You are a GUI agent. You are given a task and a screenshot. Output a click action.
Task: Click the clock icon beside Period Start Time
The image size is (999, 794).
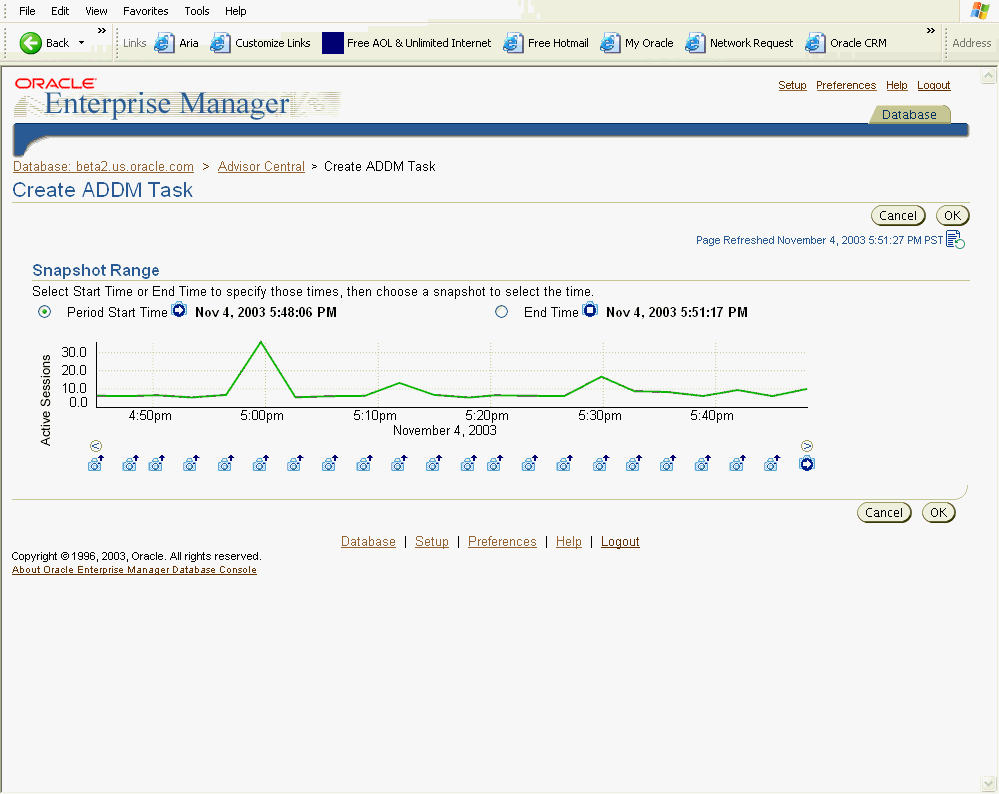point(179,311)
